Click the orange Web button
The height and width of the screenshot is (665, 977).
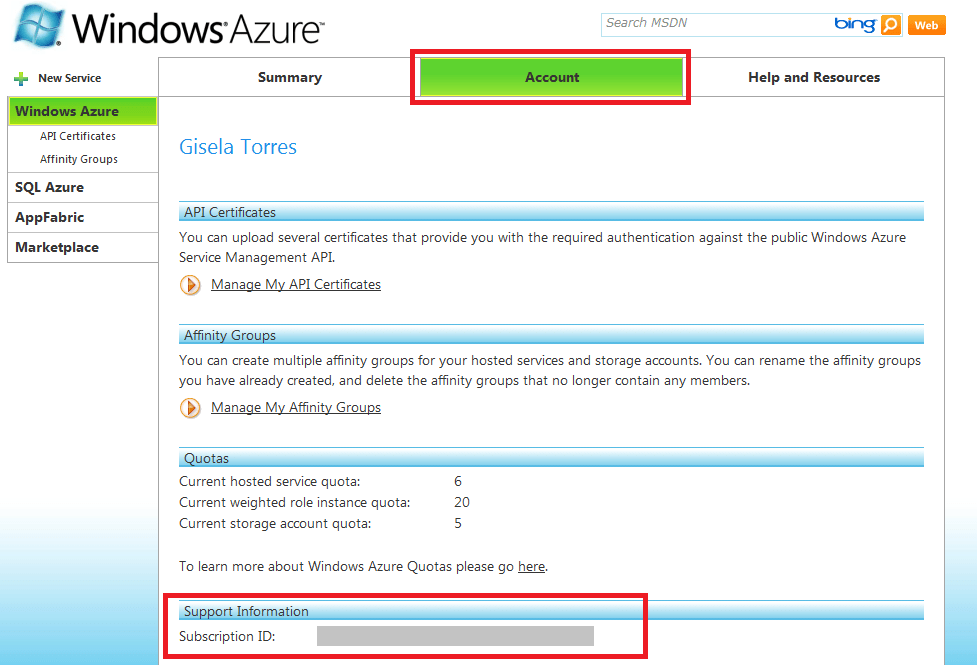coord(927,25)
